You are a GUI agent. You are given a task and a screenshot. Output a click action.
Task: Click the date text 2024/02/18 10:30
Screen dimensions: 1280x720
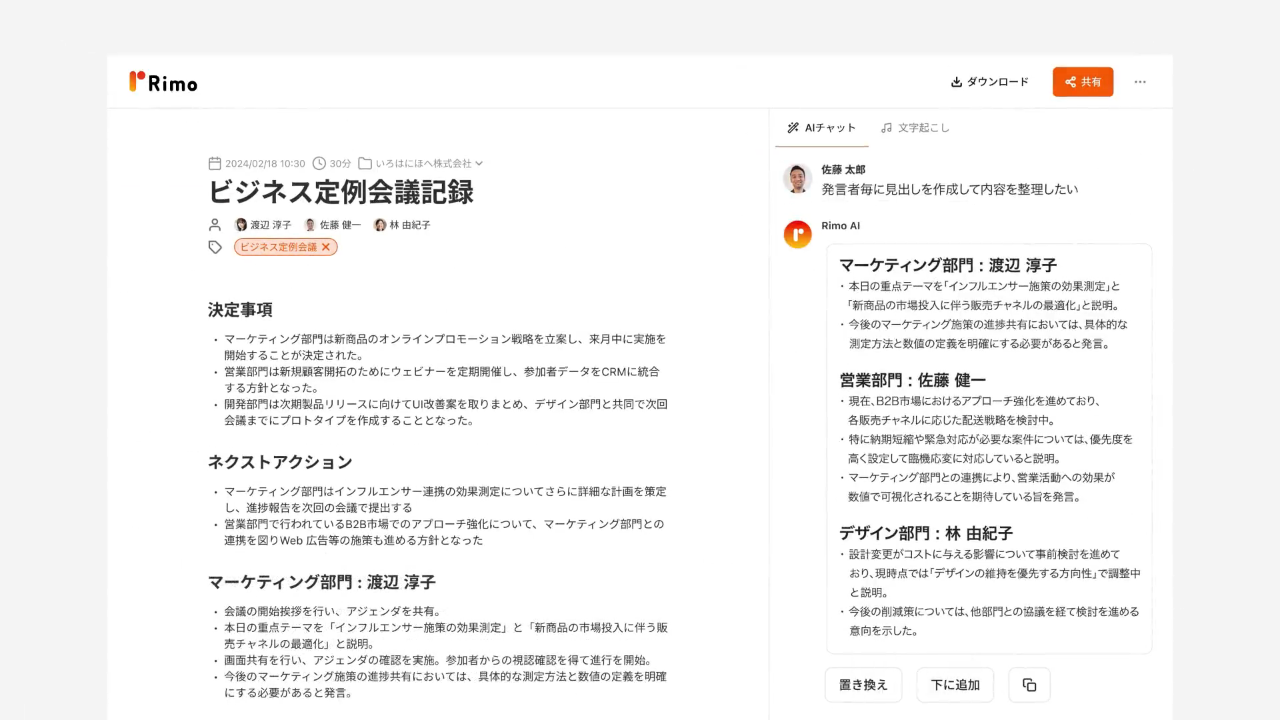tap(265, 163)
